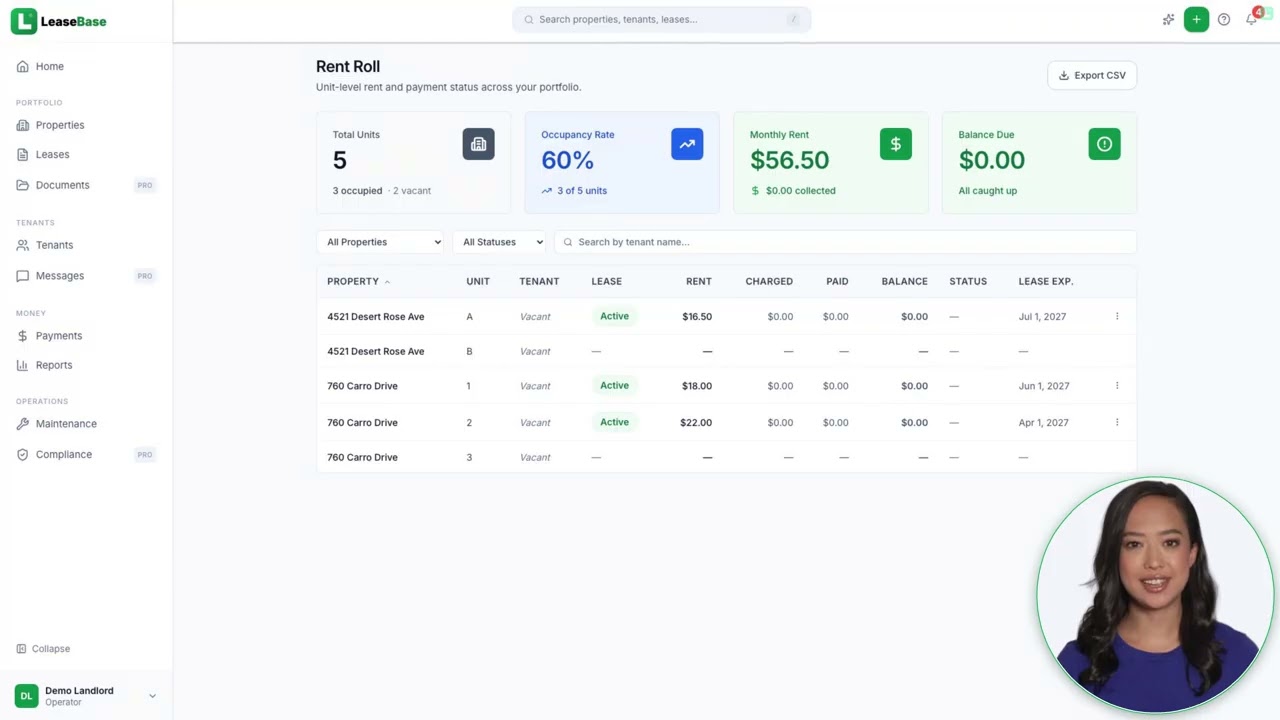
Task: Click the search by tenant name field
Action: tap(845, 242)
